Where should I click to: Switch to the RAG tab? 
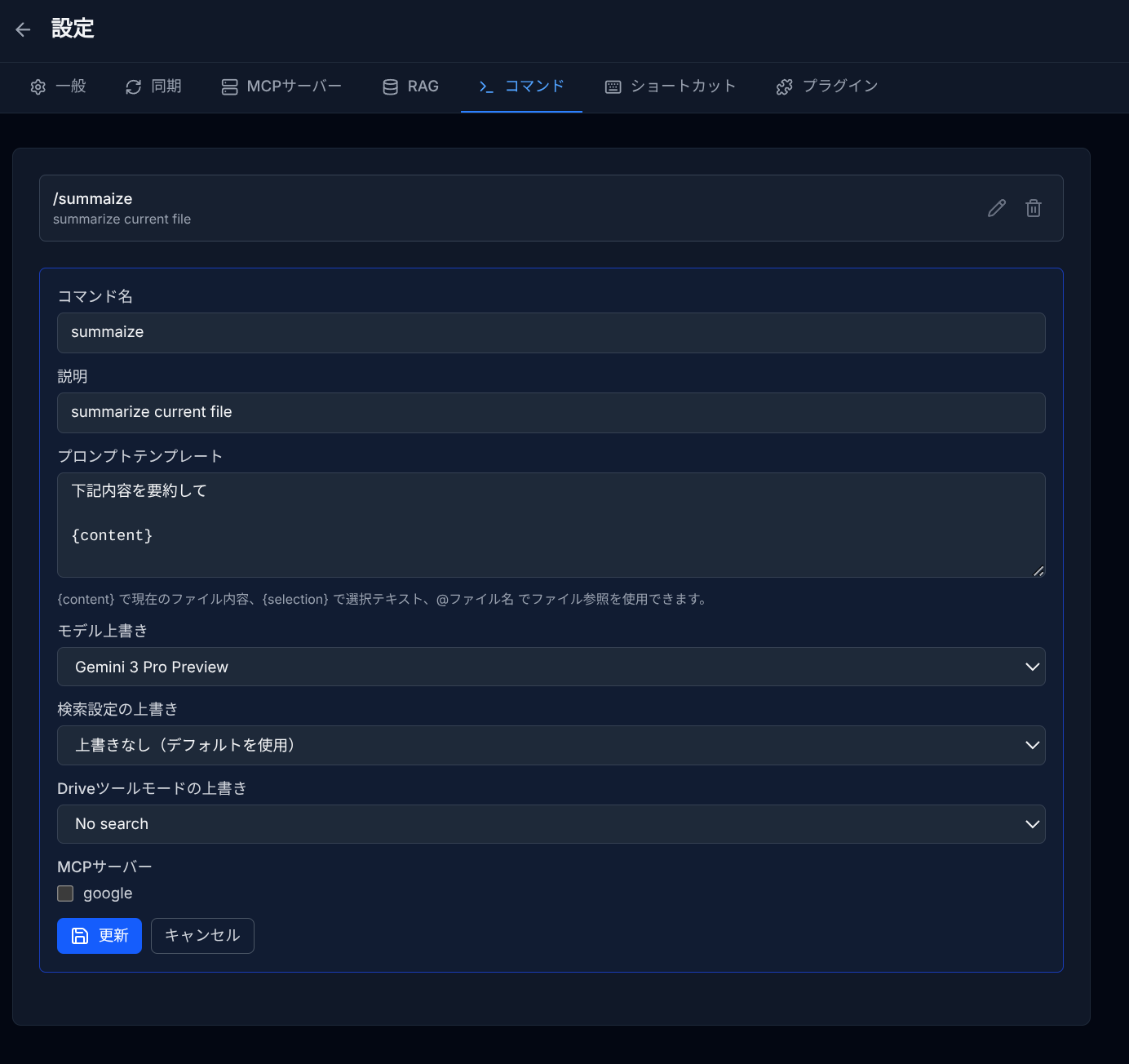(x=411, y=86)
